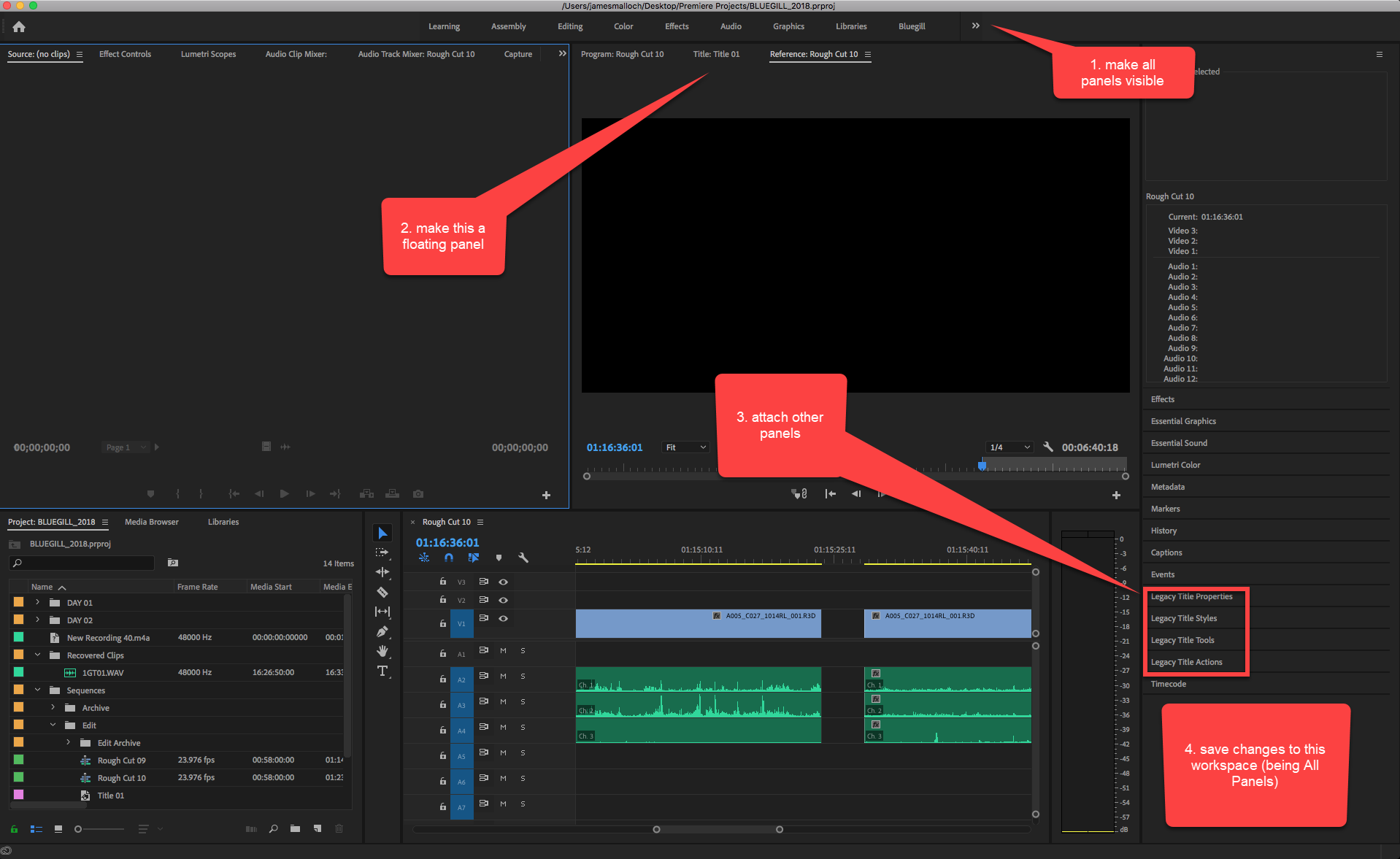This screenshot has height=859, width=1400.
Task: Select the Track Select Forward tool
Action: point(382,553)
